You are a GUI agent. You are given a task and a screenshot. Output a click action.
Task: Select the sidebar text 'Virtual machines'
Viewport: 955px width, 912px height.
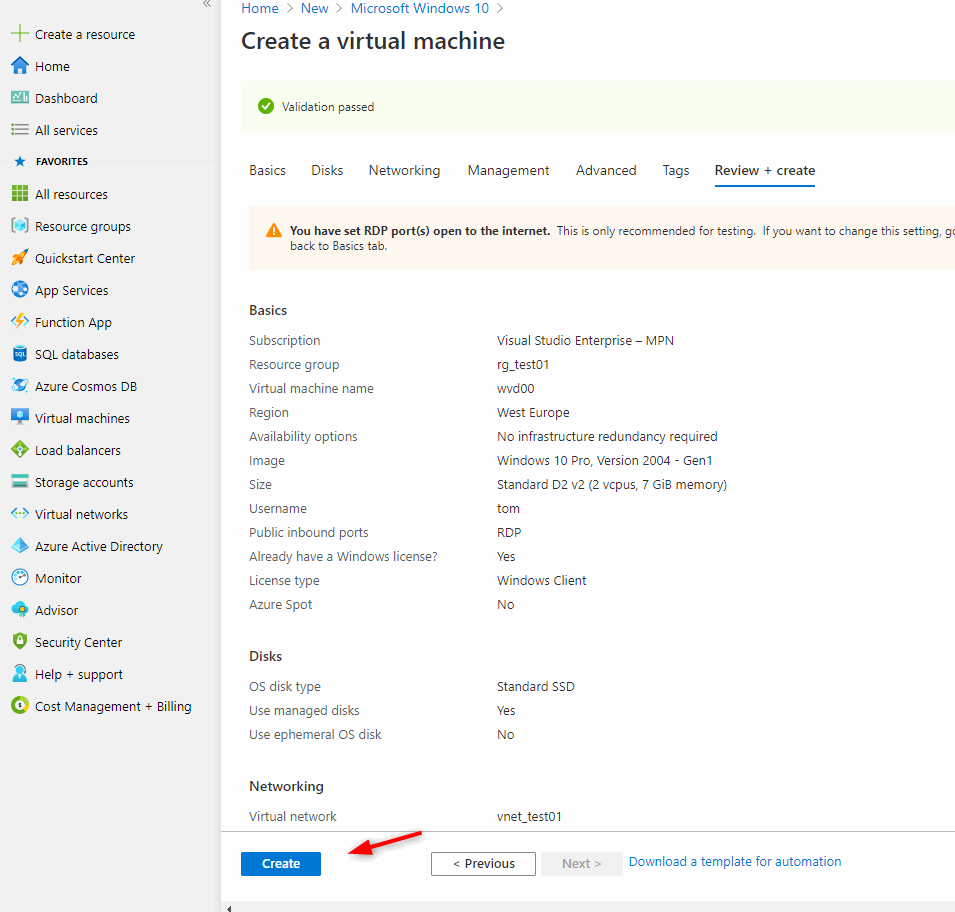[82, 418]
